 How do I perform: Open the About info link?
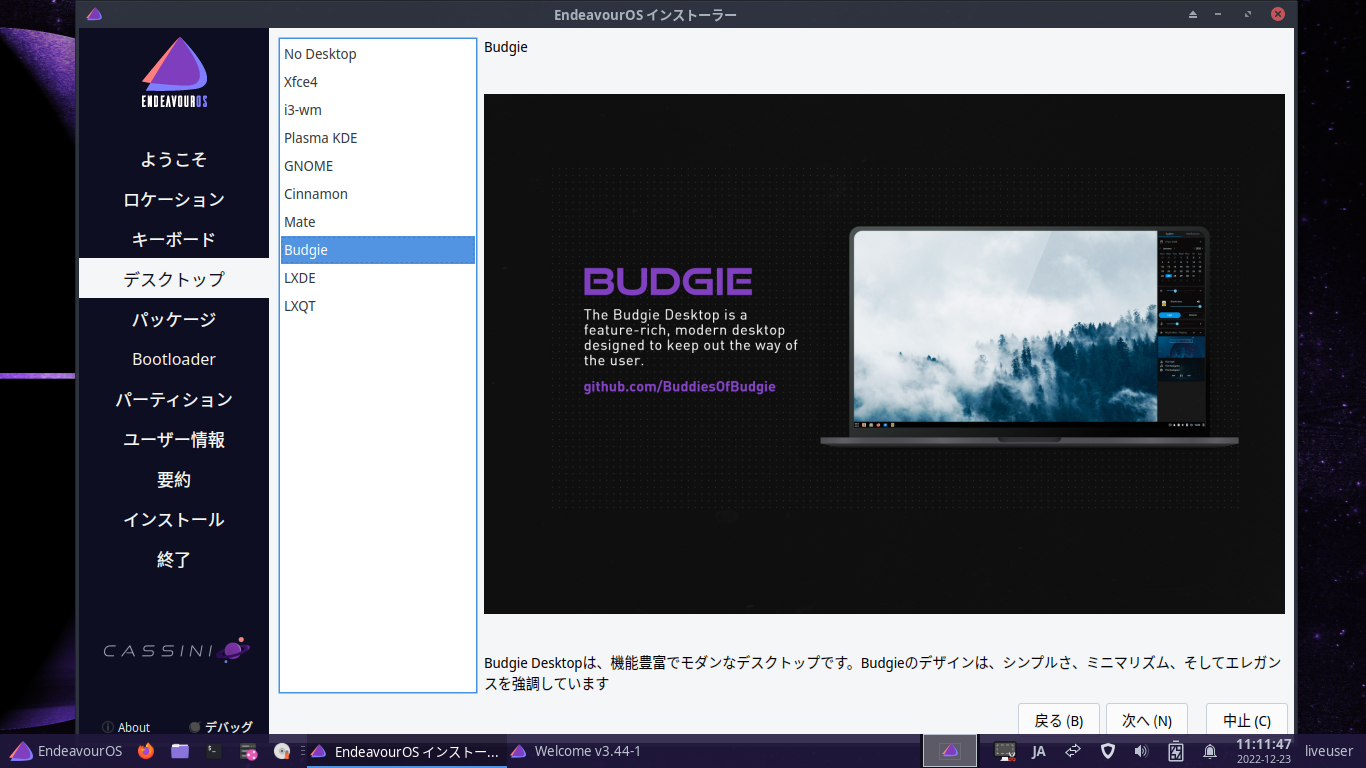(126, 727)
